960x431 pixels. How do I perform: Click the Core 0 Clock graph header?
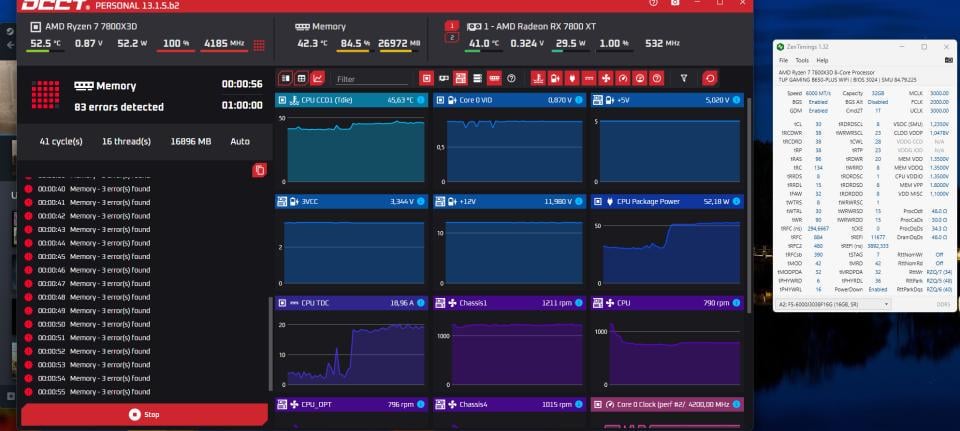667,404
